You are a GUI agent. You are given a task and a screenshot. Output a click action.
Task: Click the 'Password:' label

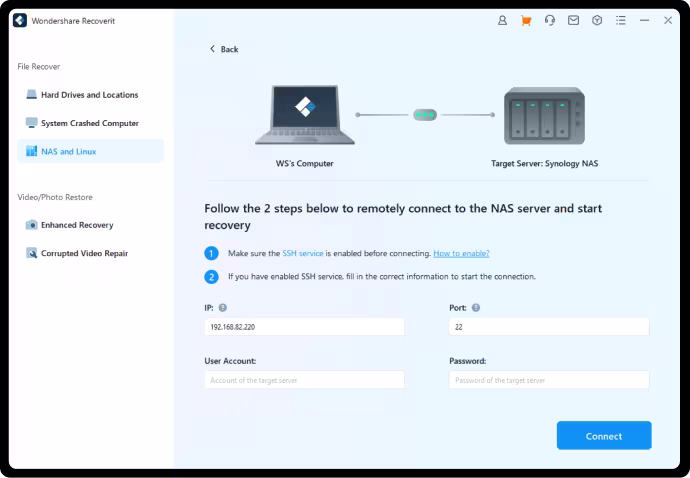(468, 361)
